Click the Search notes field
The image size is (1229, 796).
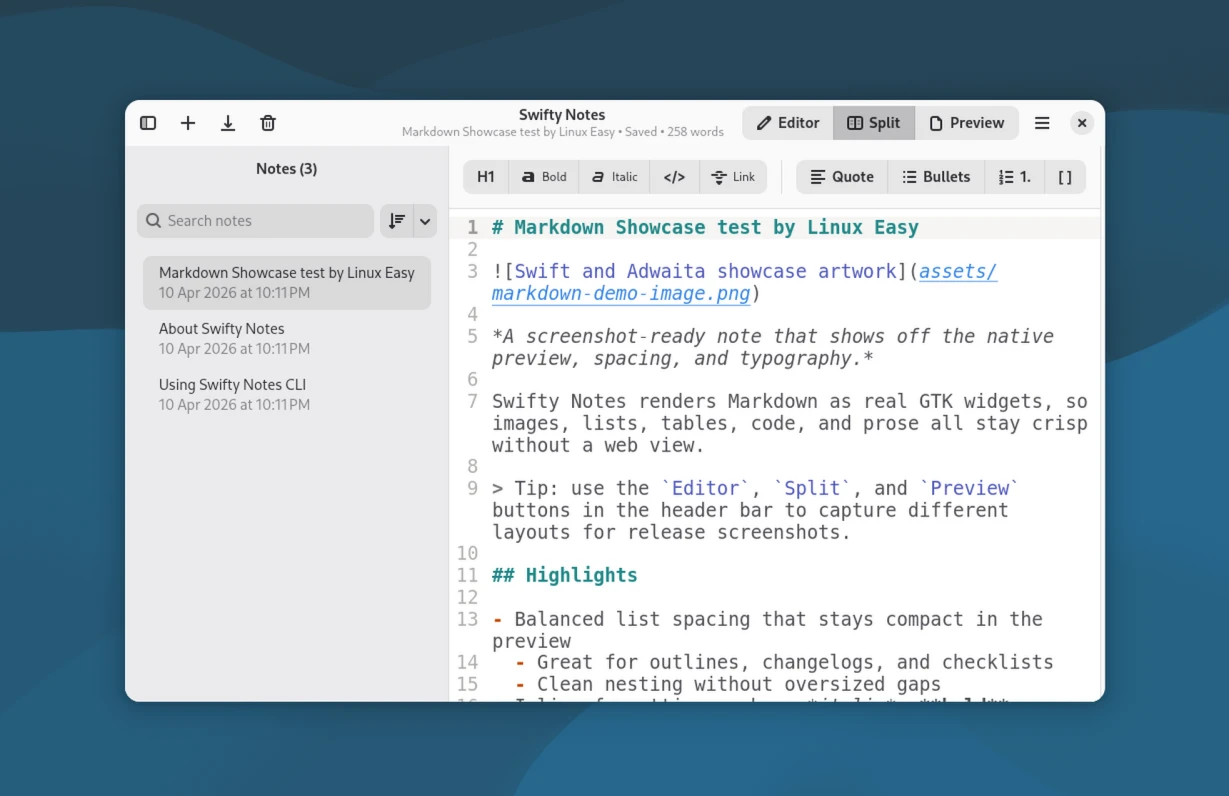tap(256, 221)
